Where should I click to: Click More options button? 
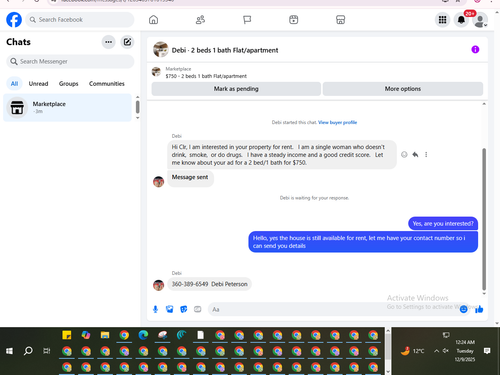coord(403,89)
